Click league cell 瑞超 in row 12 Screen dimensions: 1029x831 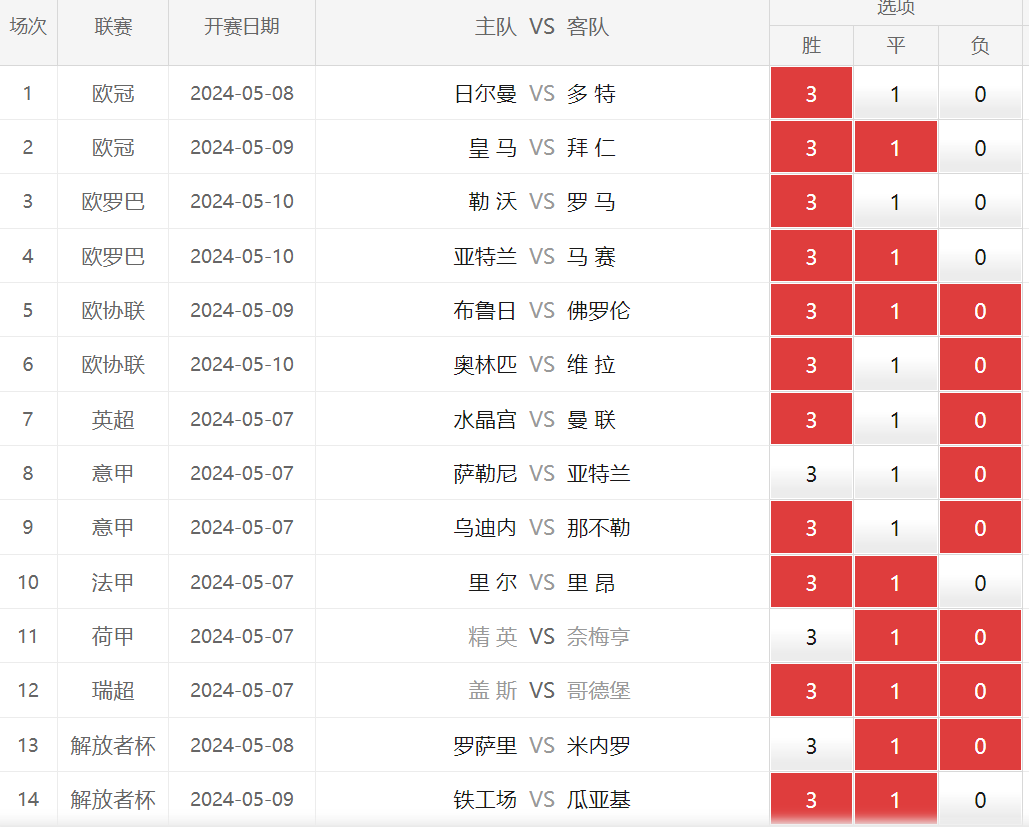tap(113, 691)
